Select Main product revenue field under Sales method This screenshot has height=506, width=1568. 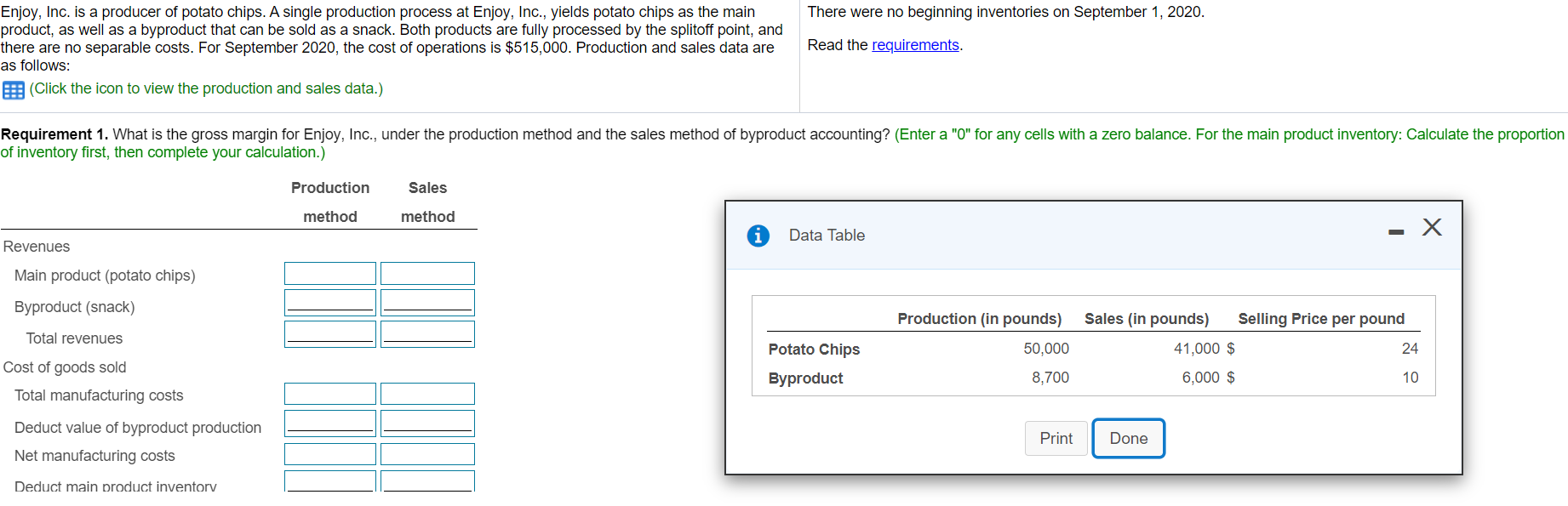tap(427, 274)
